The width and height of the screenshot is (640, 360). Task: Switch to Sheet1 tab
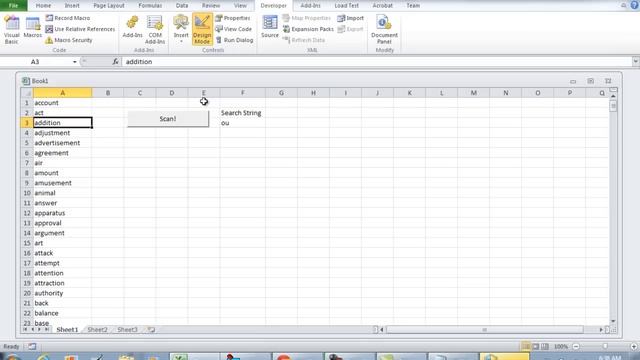67,329
